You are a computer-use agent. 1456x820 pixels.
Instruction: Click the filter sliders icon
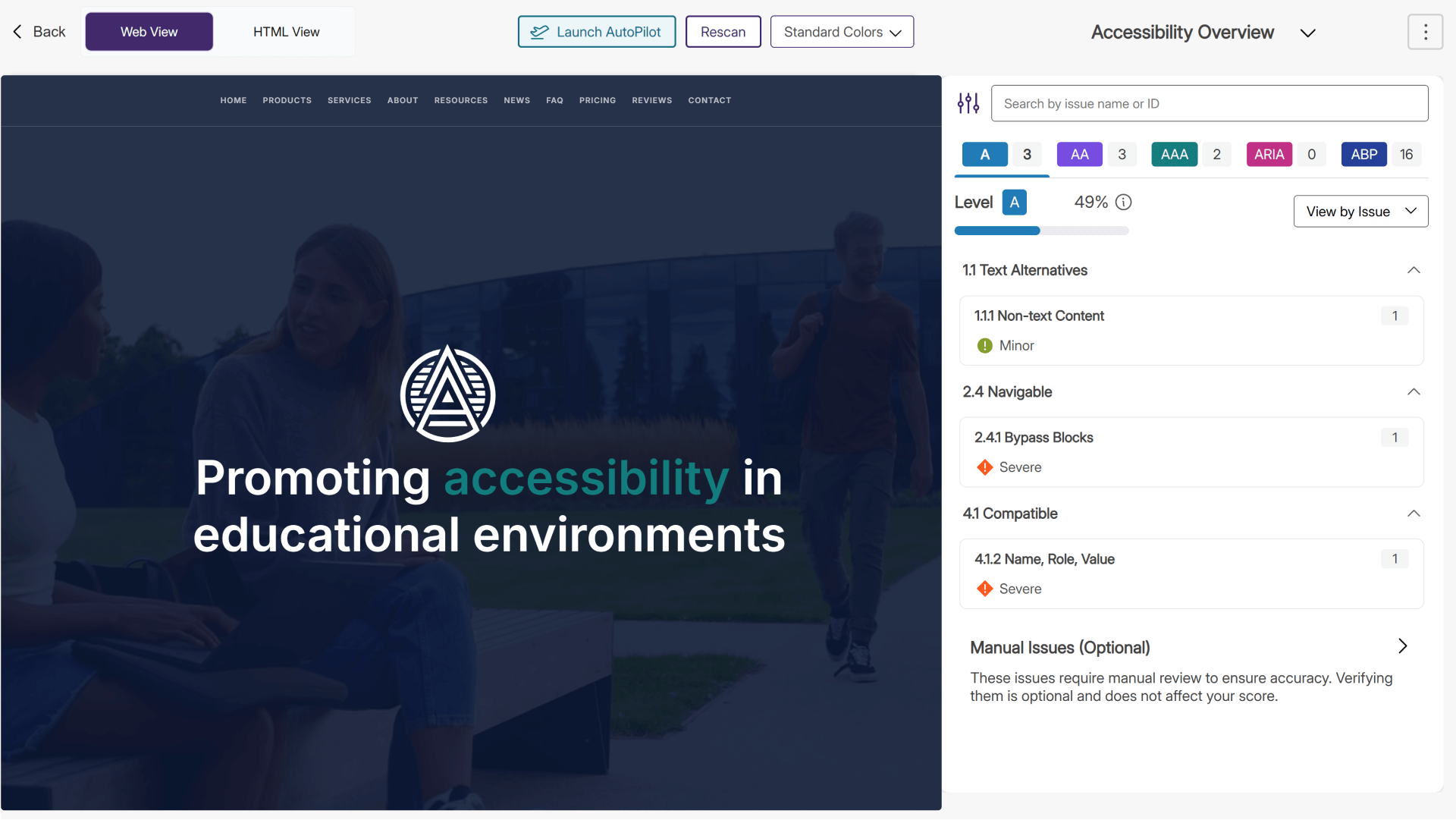point(968,103)
